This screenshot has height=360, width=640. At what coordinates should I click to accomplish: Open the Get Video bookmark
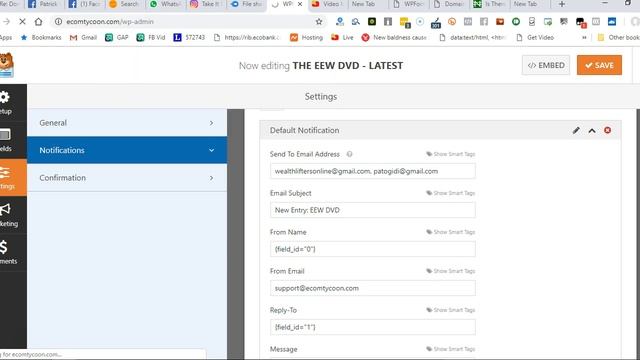535,38
